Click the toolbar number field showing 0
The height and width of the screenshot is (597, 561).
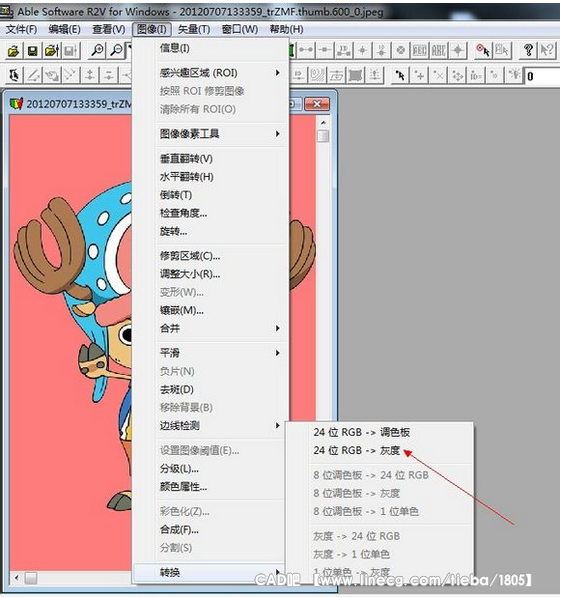click(542, 76)
